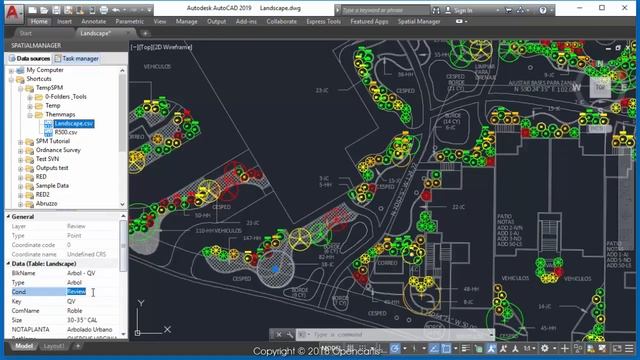Viewport: 640px width, 360px height.
Task: Click the New drawing icon in Quick Access
Action: (x=32, y=10)
